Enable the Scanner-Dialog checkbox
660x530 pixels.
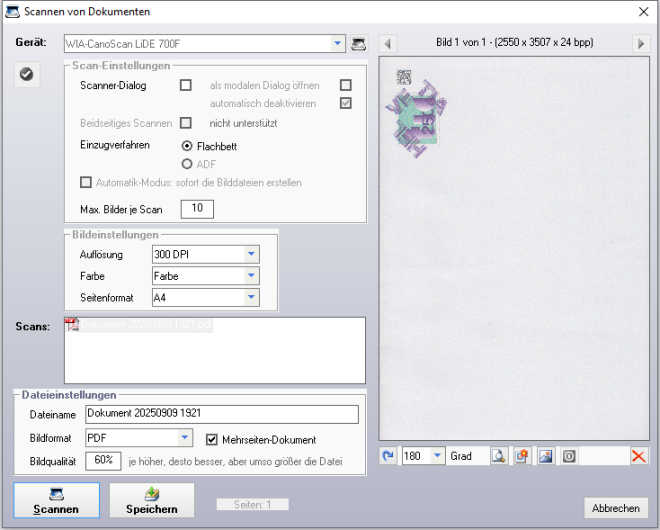(x=186, y=85)
